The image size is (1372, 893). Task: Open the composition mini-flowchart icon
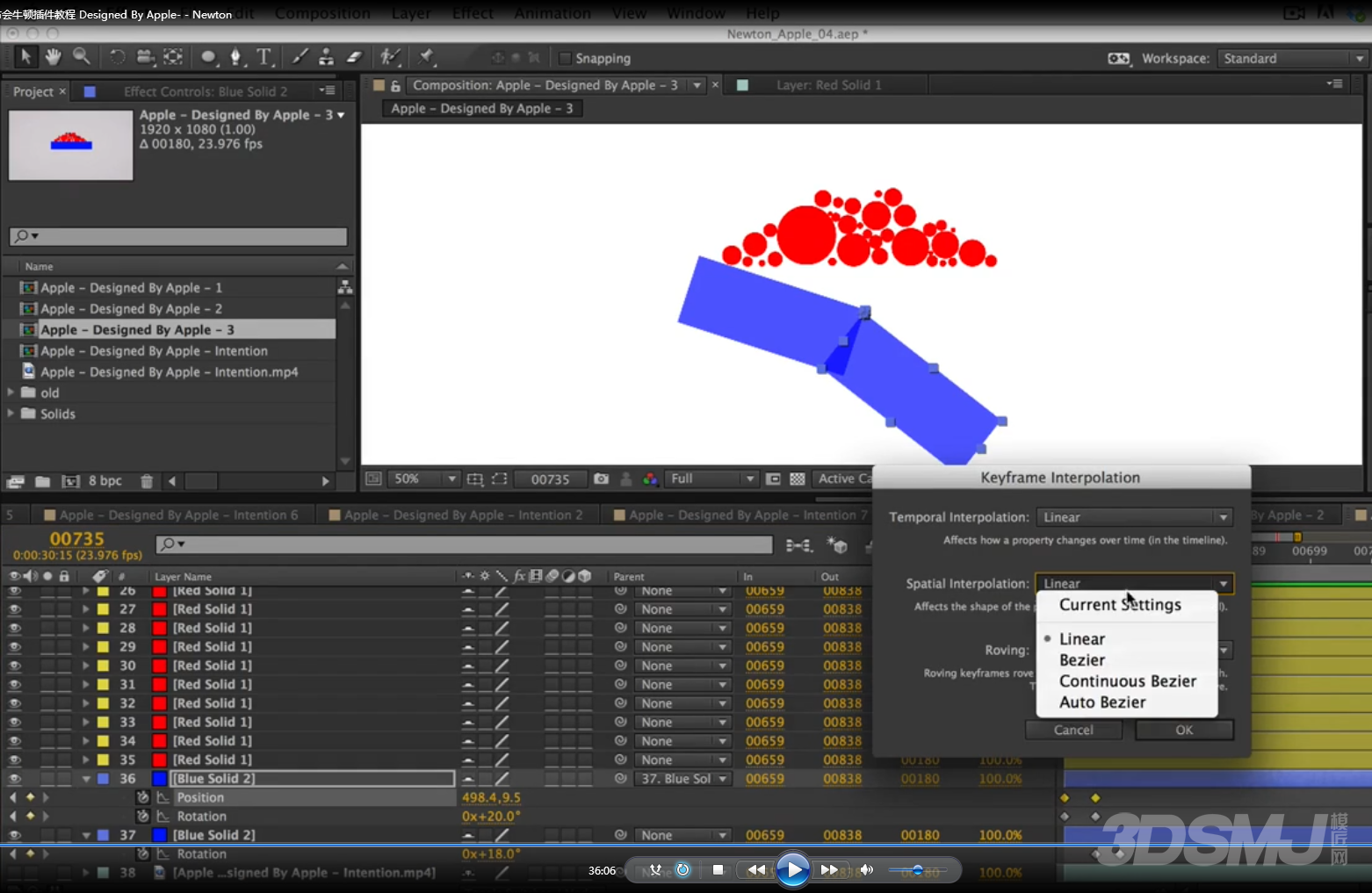[798, 545]
